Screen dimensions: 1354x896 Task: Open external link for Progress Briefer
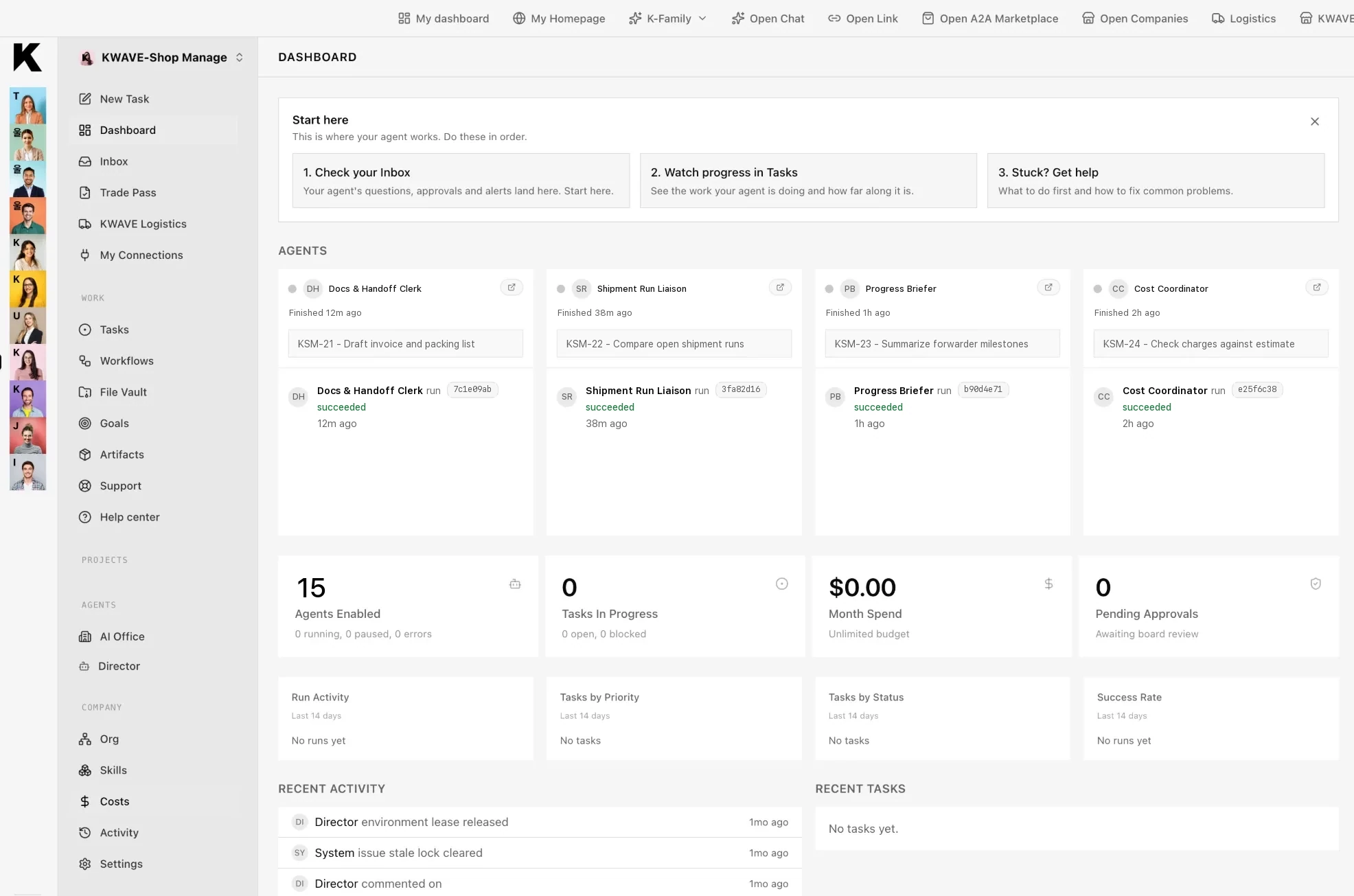pos(1048,288)
